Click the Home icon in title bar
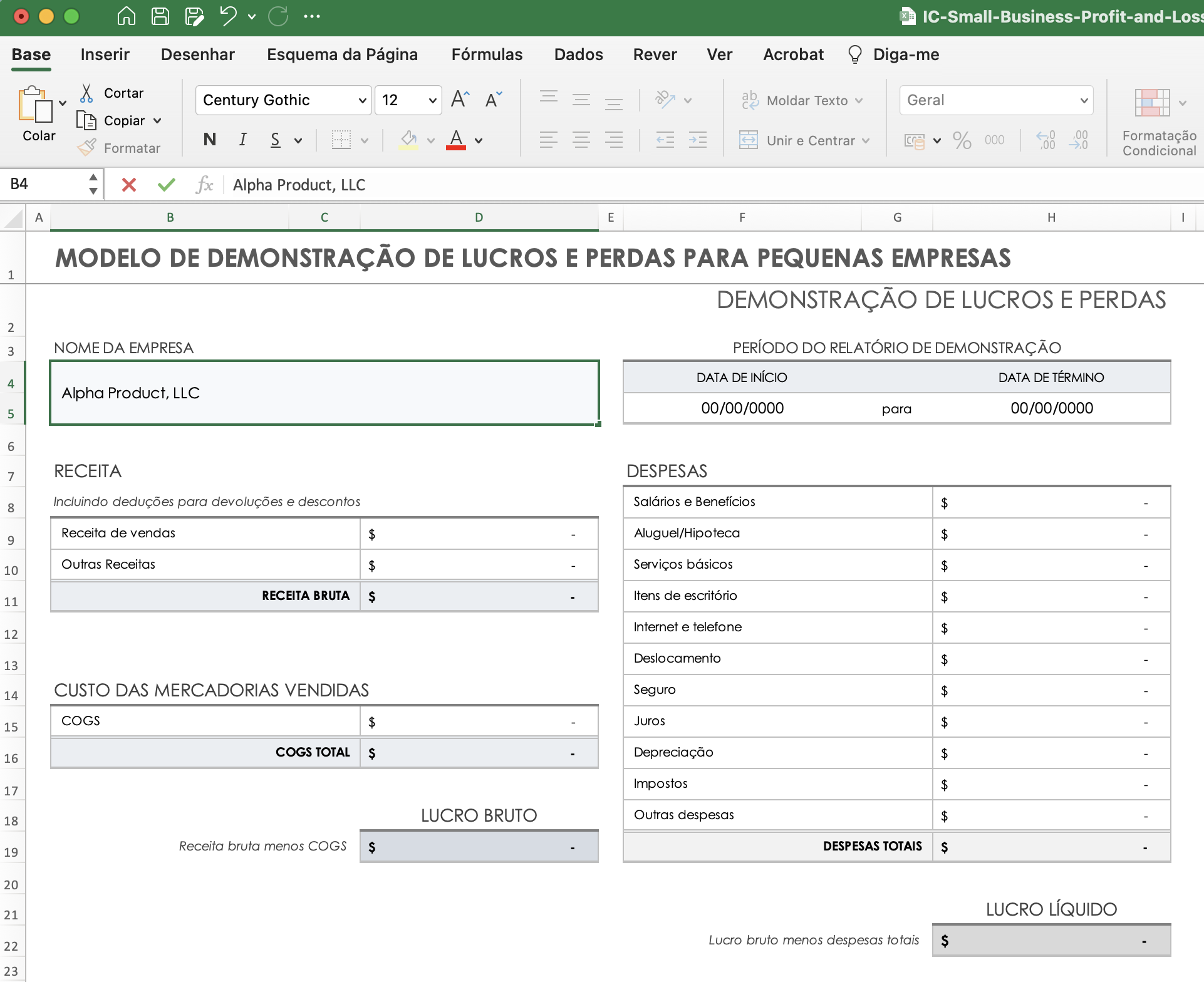This screenshot has width=1204, height=982. (x=127, y=16)
